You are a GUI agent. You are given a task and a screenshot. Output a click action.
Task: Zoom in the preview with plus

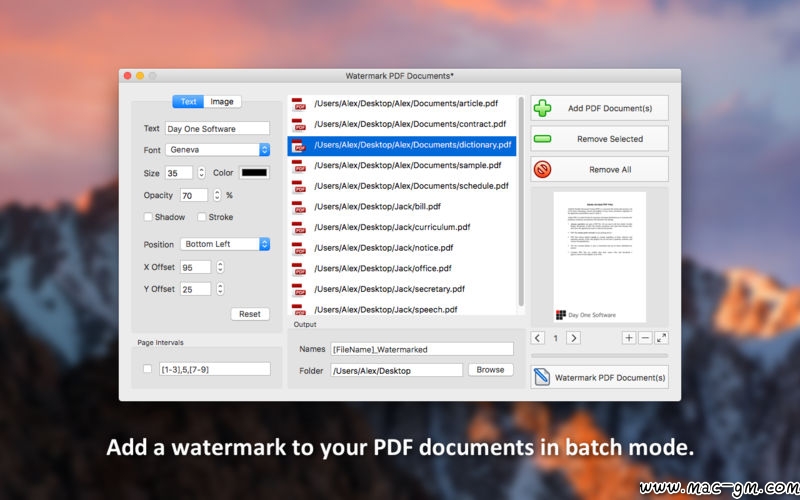(x=629, y=338)
